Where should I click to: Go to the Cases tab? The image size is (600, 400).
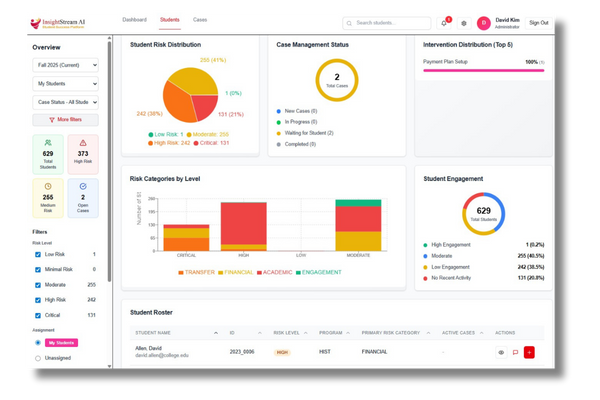(200, 20)
